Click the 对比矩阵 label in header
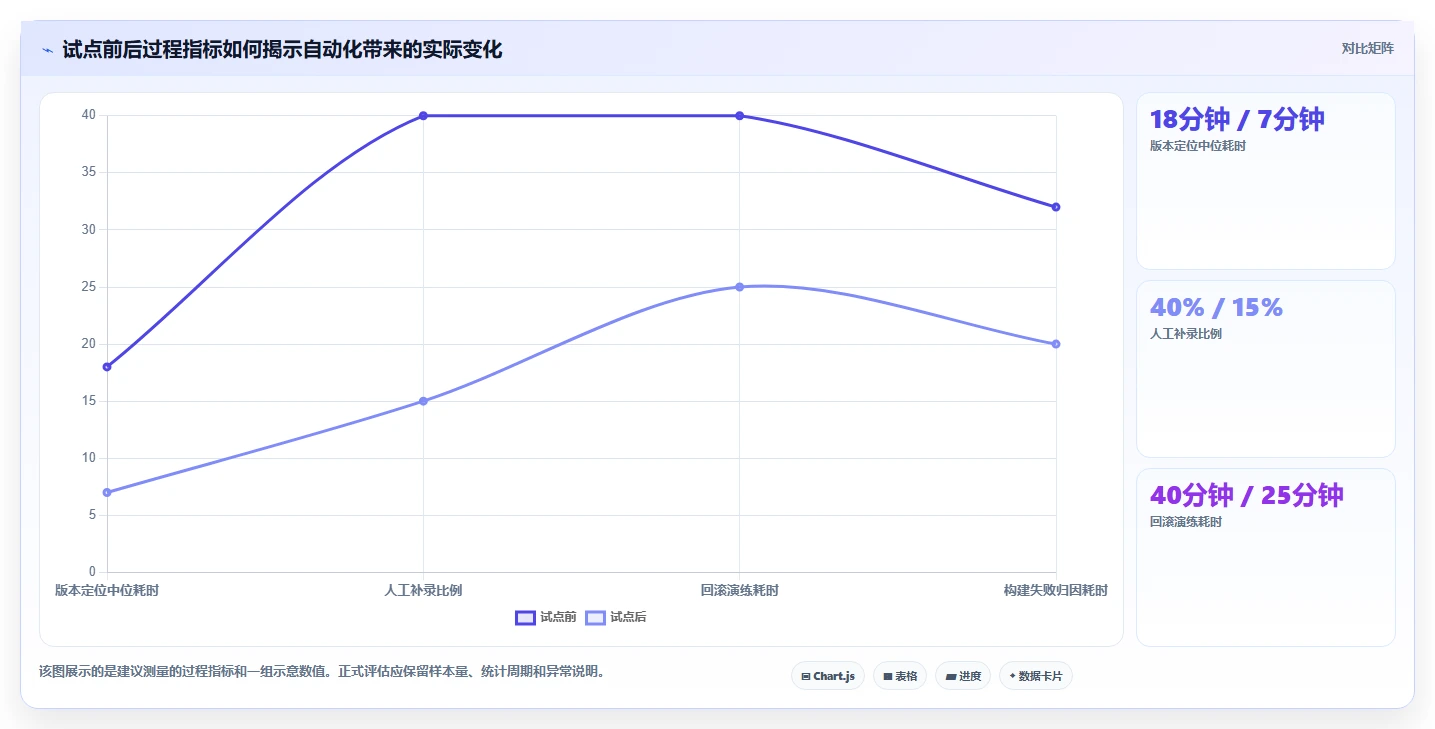 coord(1367,48)
